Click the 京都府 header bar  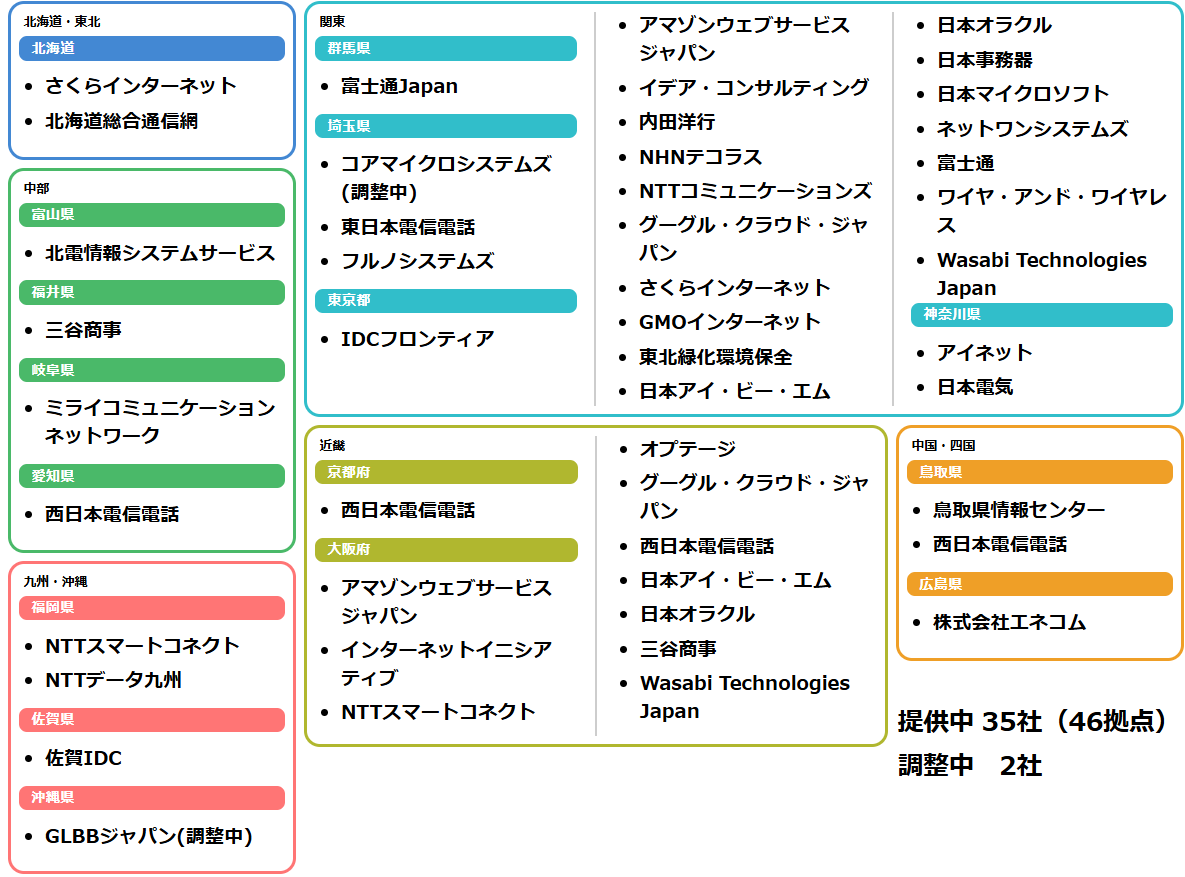446,473
